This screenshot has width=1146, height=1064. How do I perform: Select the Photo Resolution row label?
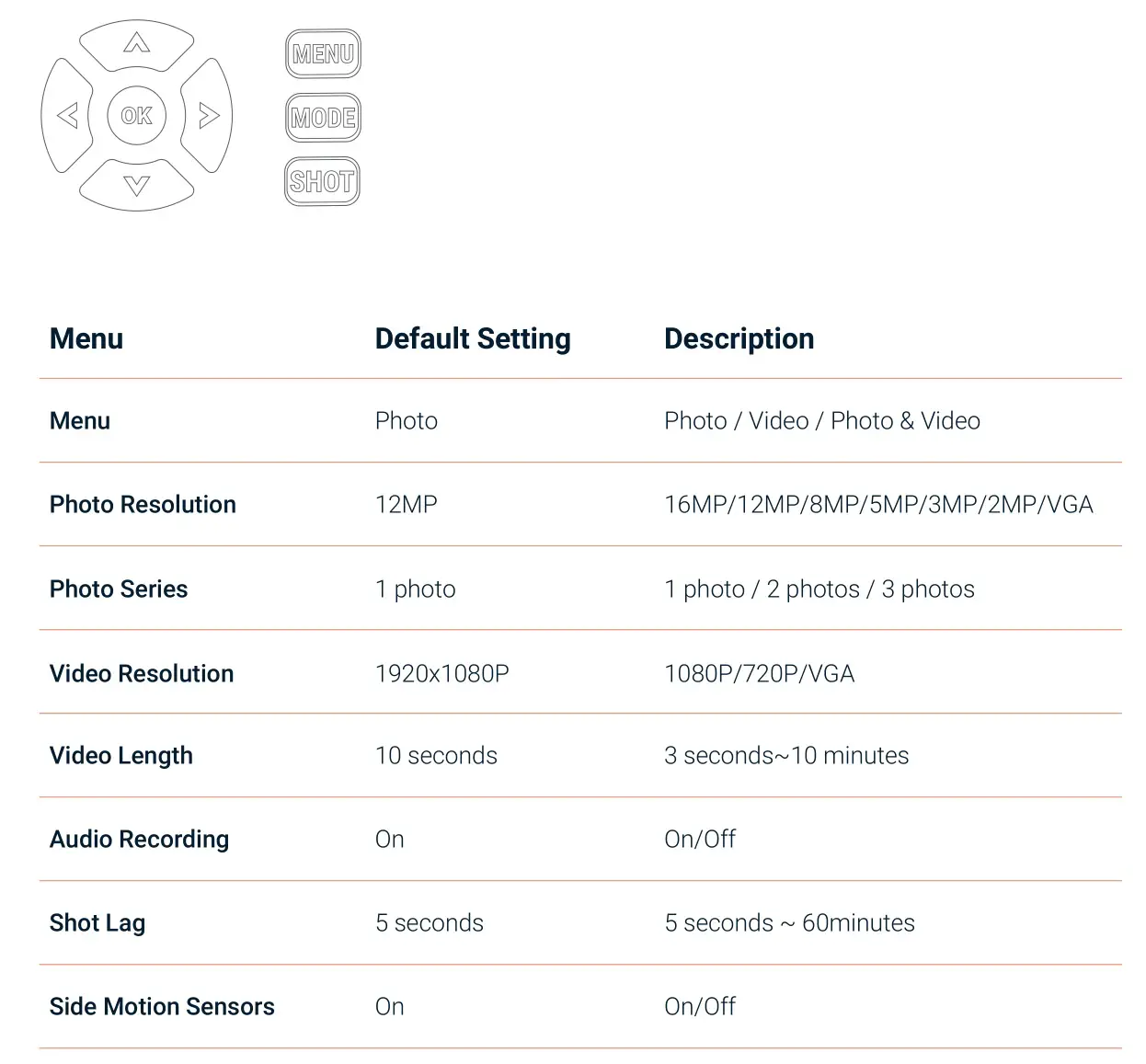pos(143,504)
